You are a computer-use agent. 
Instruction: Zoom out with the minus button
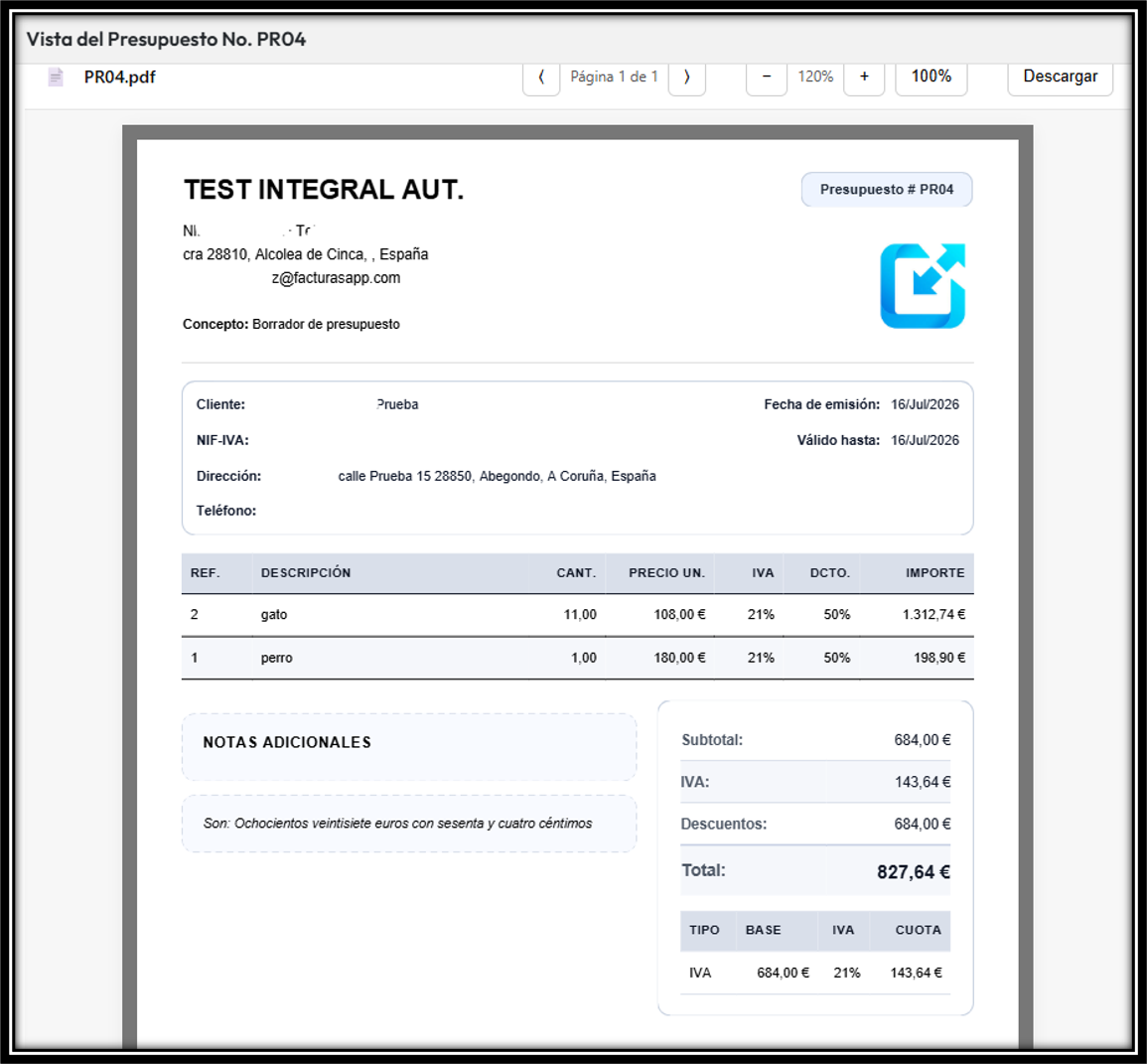[x=767, y=77]
